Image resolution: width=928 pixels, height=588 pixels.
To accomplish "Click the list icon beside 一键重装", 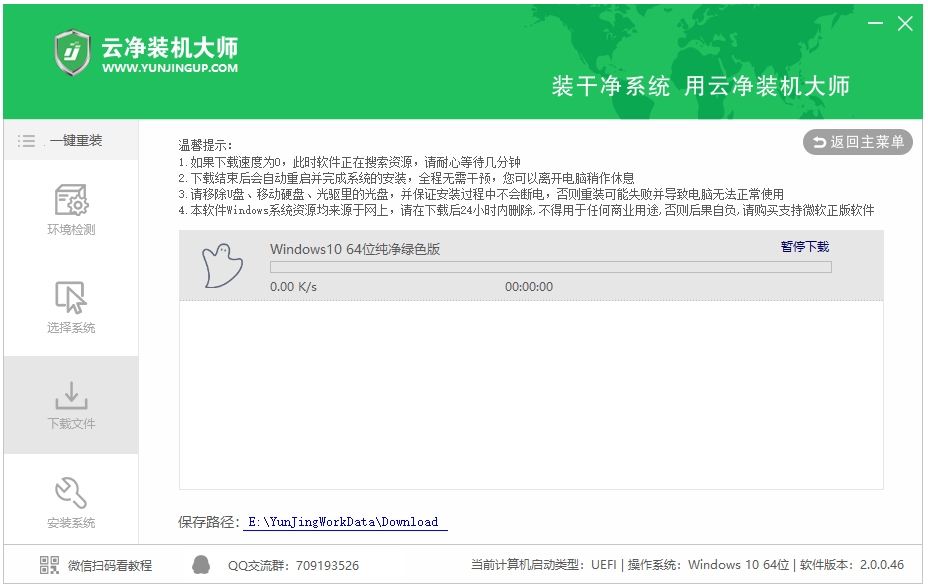I will [26, 141].
